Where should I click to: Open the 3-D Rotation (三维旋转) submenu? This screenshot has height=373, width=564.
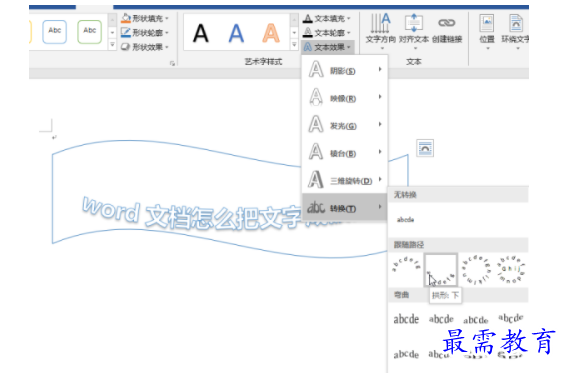click(x=345, y=180)
